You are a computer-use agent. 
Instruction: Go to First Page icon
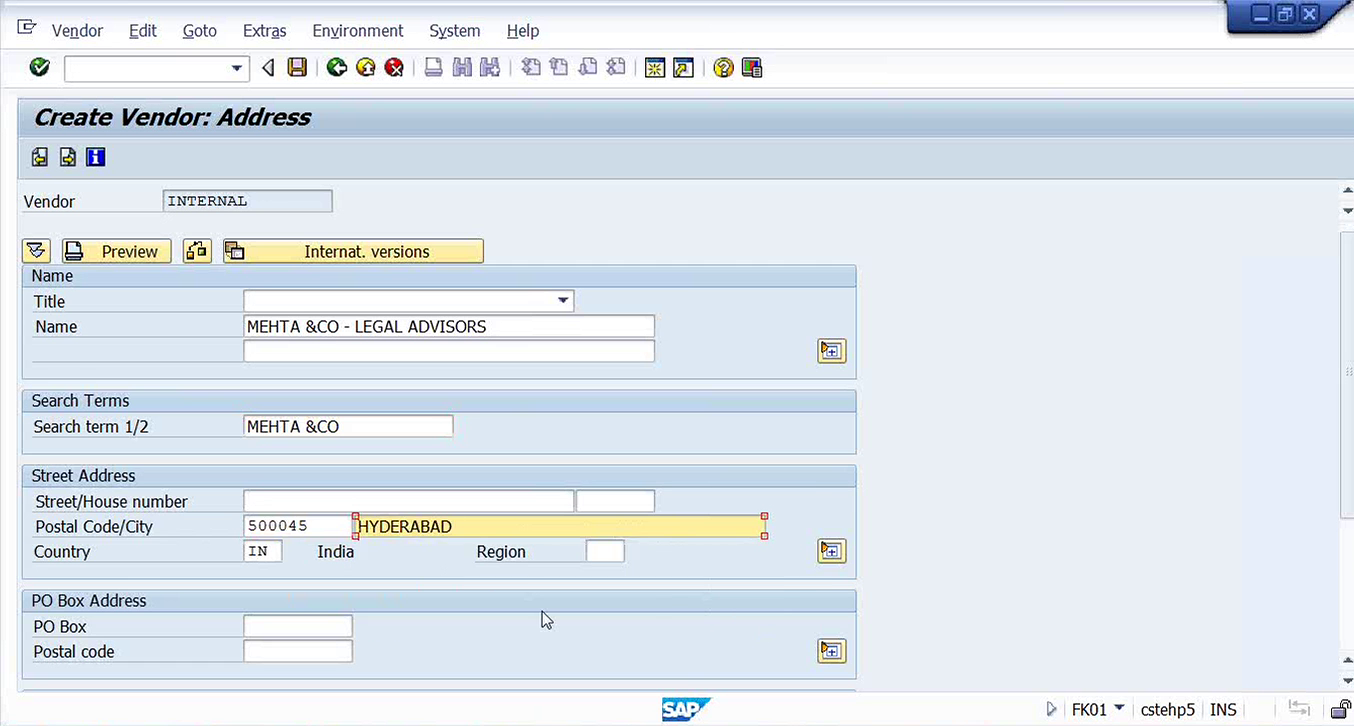531,68
